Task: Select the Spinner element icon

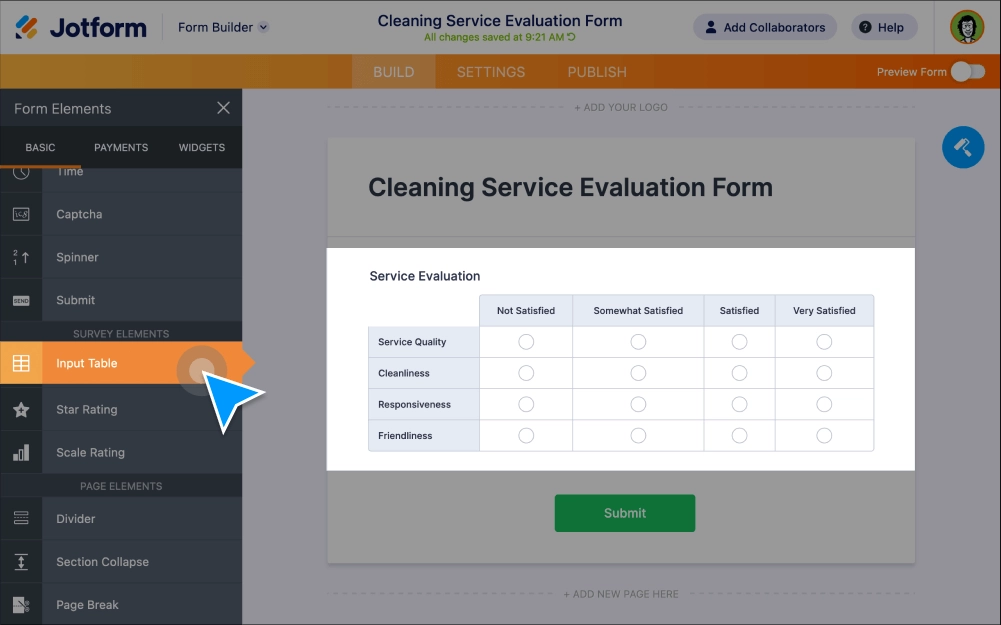Action: [x=21, y=257]
